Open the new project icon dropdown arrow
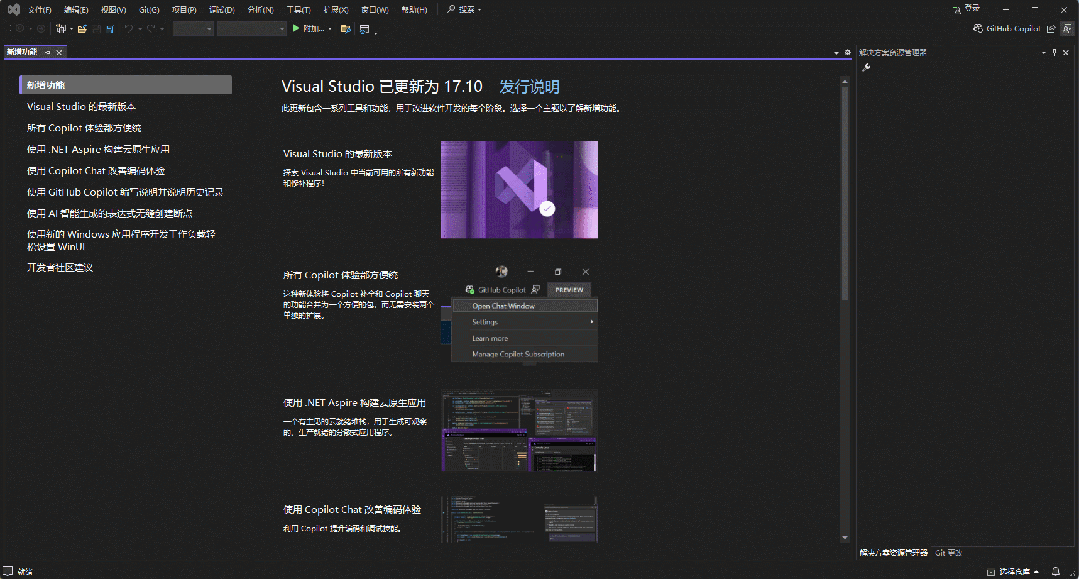1079x579 pixels. (72, 29)
